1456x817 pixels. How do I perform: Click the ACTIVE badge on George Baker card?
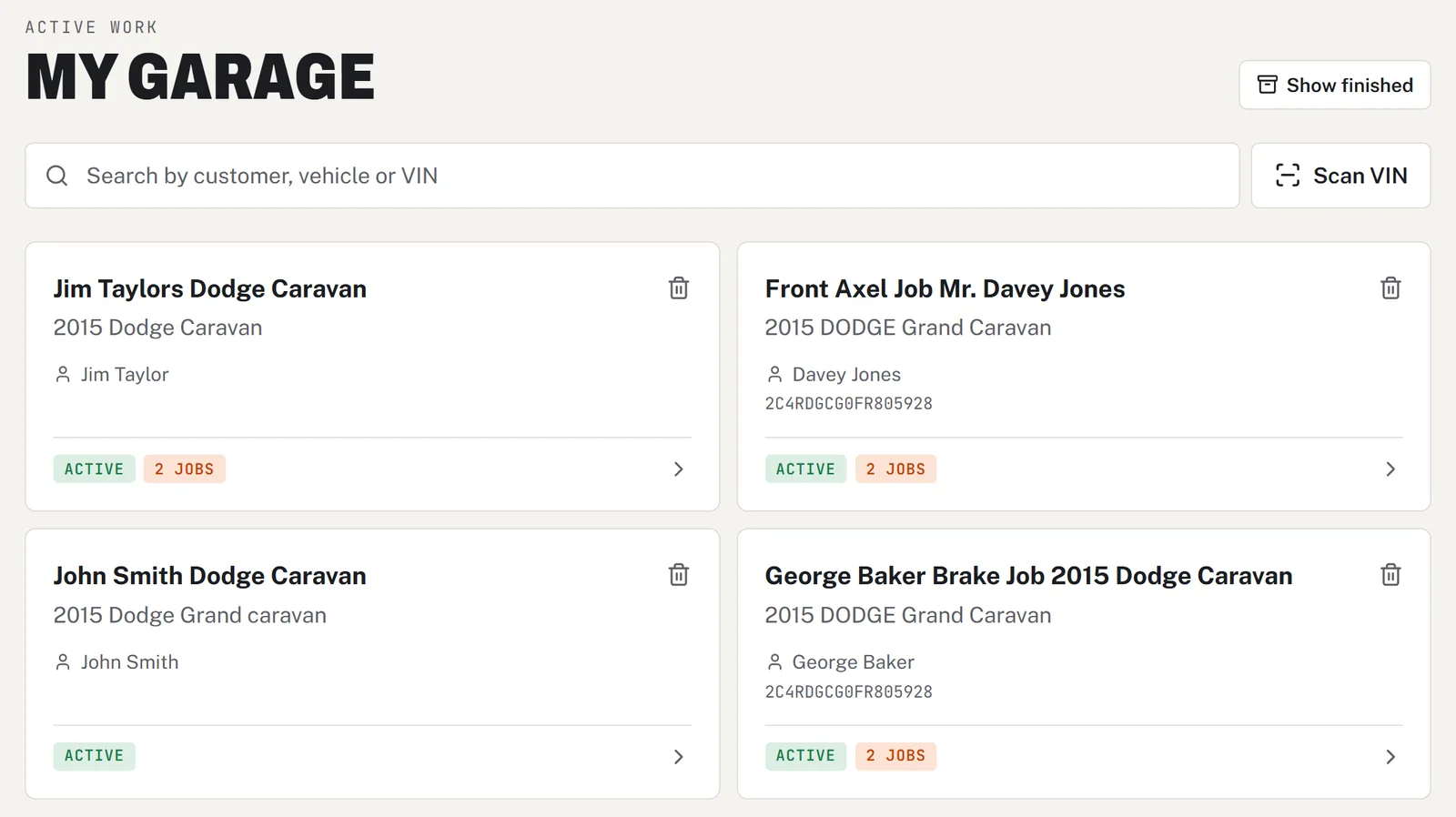(805, 756)
